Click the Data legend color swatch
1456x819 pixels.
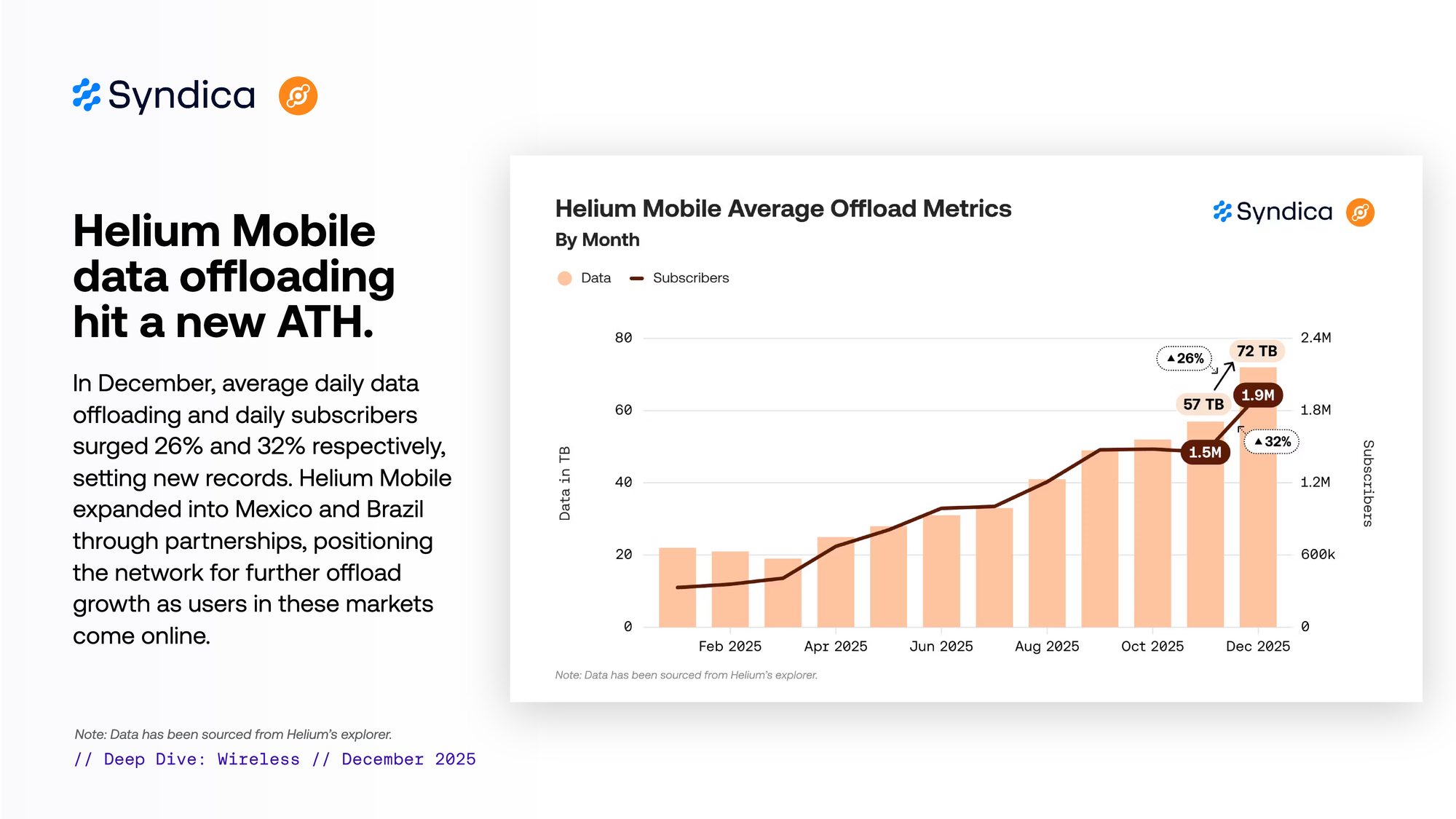(564, 278)
